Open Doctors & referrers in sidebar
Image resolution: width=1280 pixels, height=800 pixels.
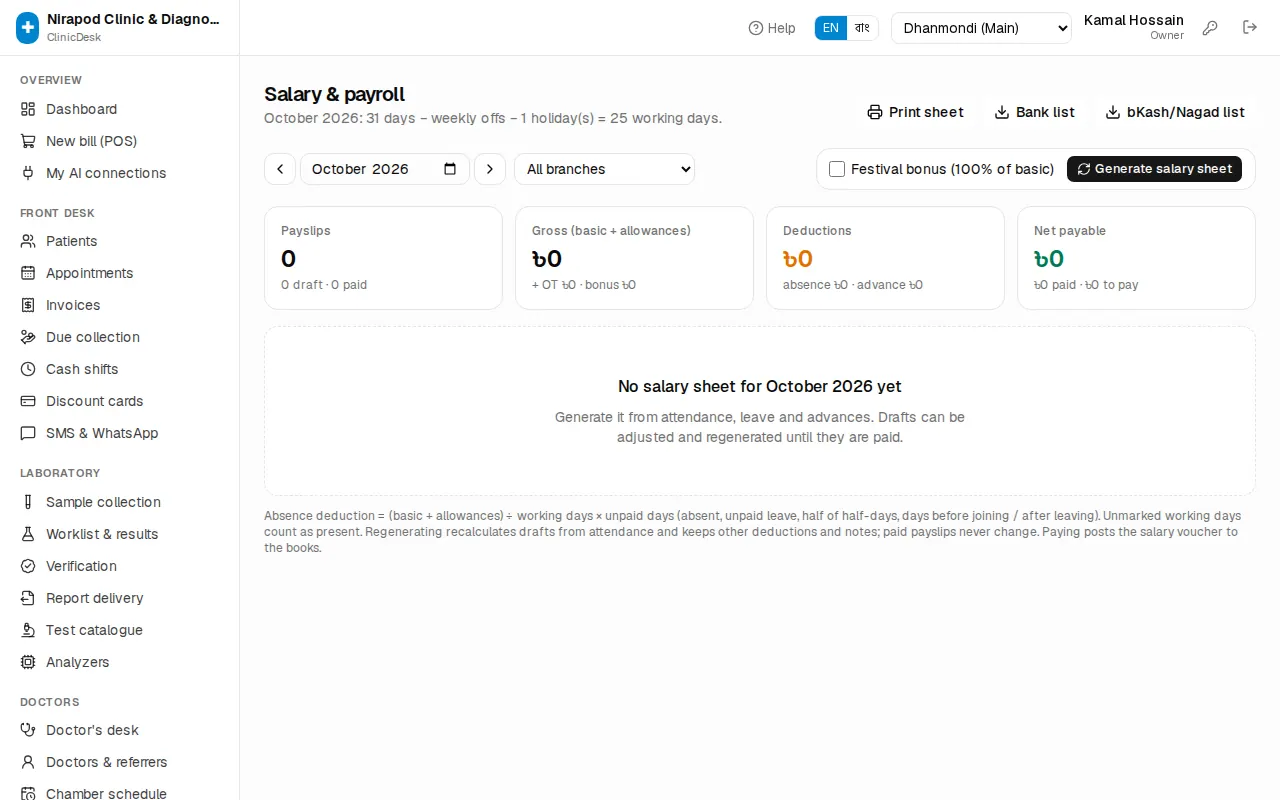click(x=120, y=762)
